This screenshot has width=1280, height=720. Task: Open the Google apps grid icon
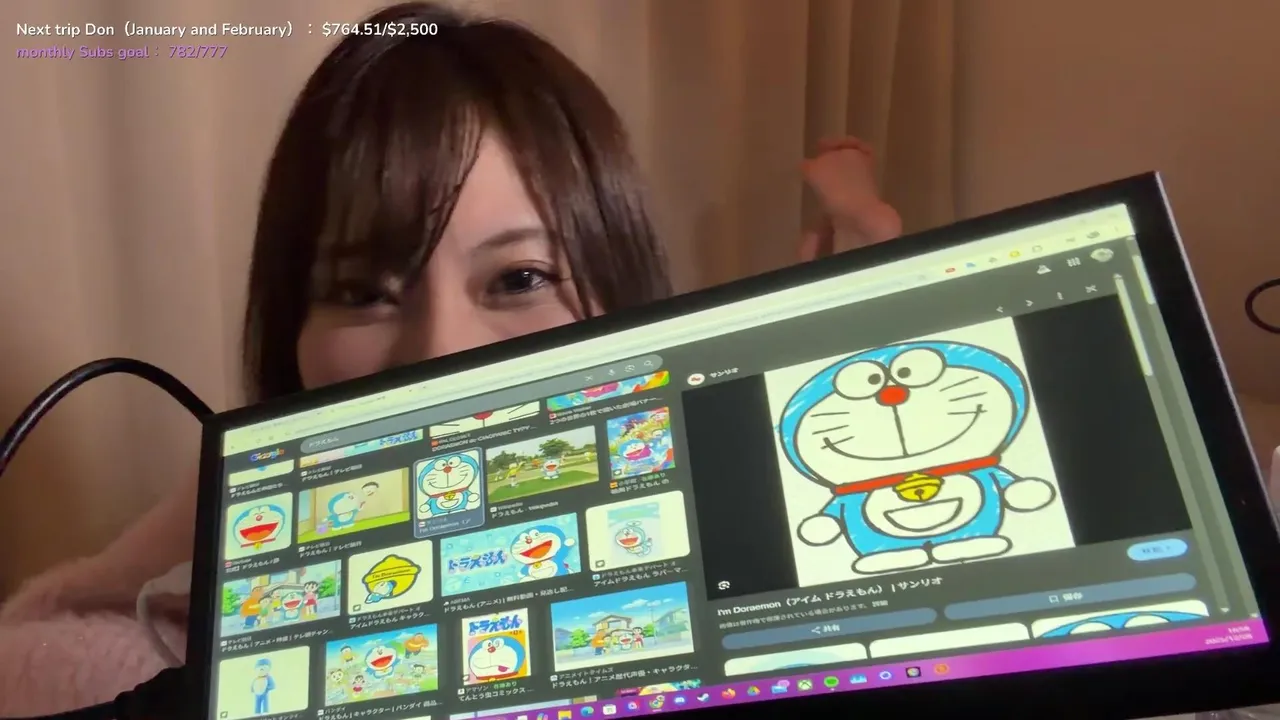coord(1073,261)
